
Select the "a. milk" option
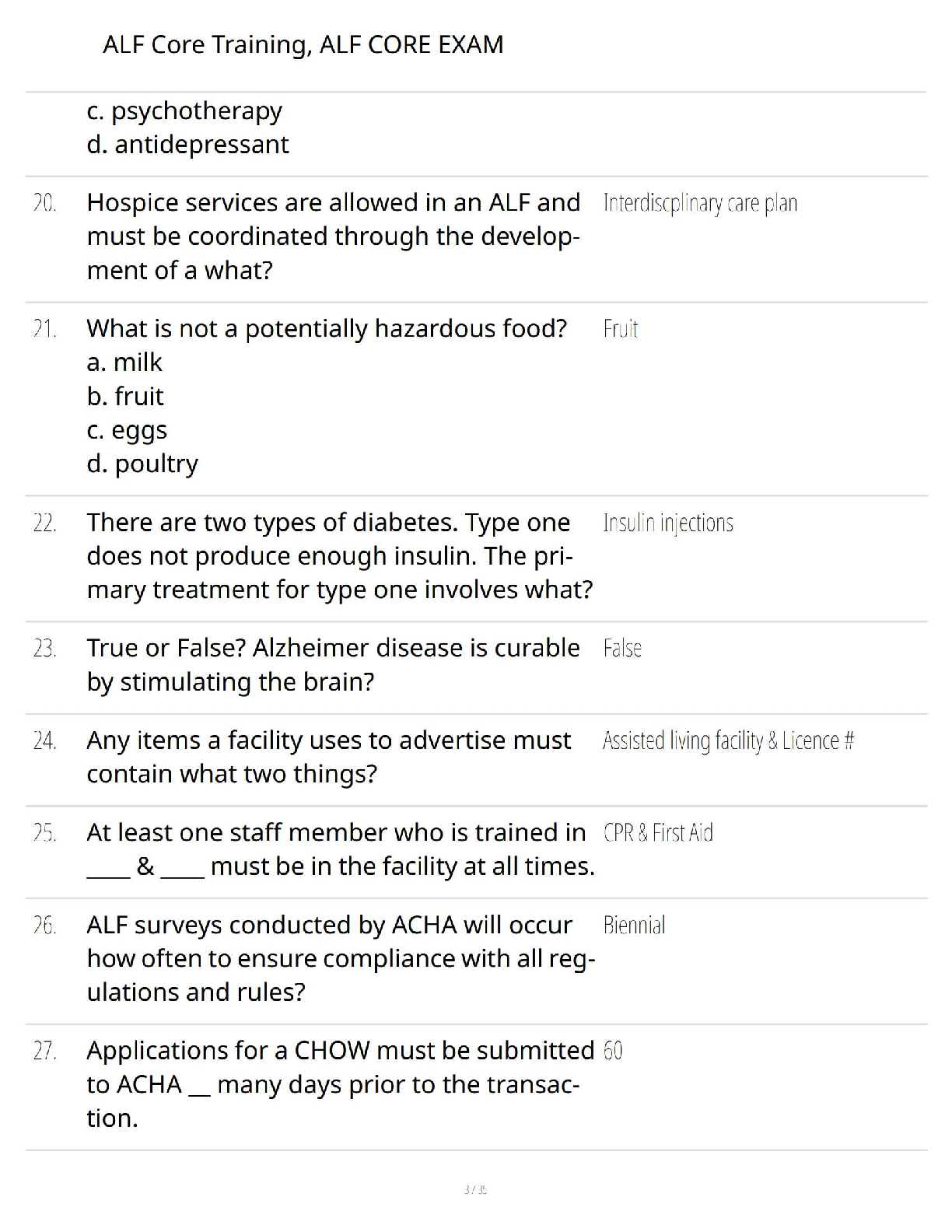[124, 362]
